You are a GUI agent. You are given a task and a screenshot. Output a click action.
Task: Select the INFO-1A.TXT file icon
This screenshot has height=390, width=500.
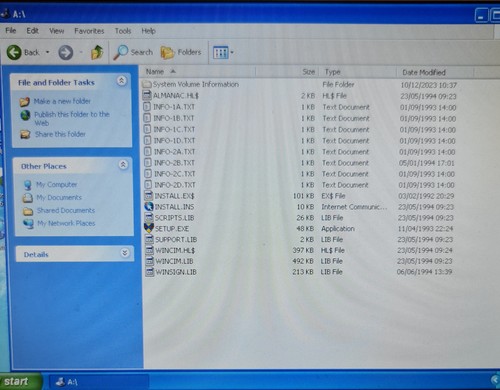point(147,107)
